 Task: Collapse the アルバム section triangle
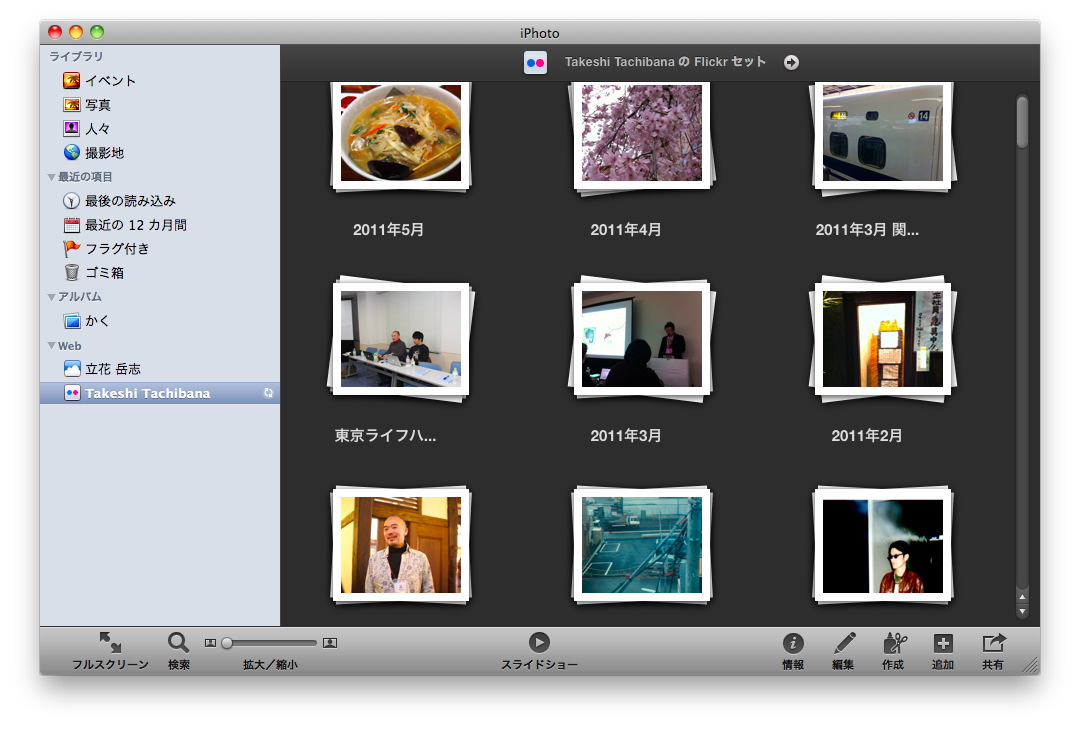click(x=52, y=298)
